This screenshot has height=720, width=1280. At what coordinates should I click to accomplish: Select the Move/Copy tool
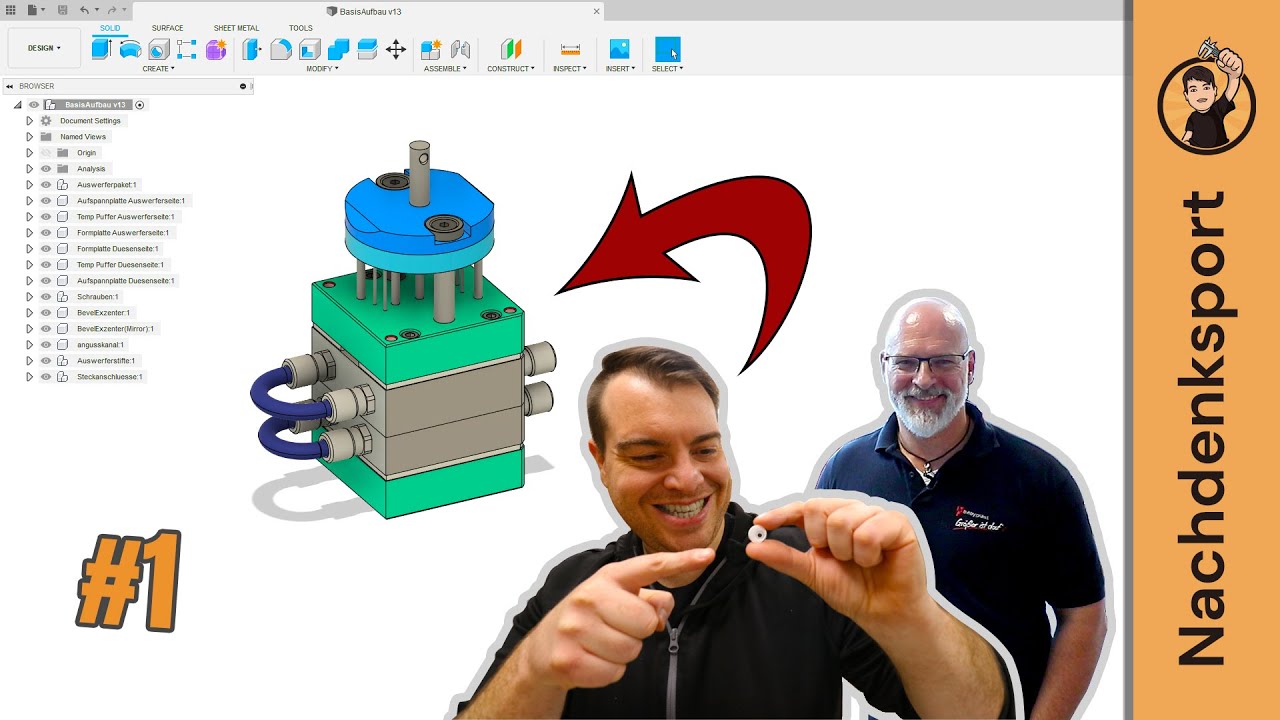(x=396, y=49)
